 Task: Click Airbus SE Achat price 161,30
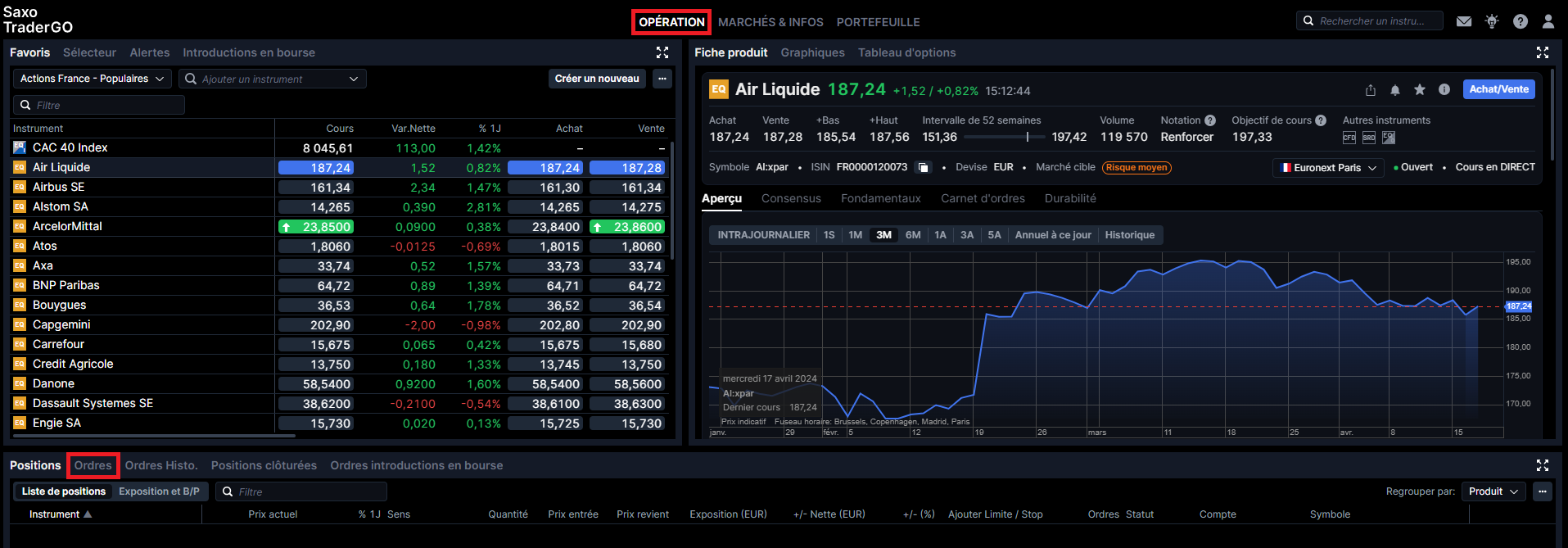click(545, 188)
